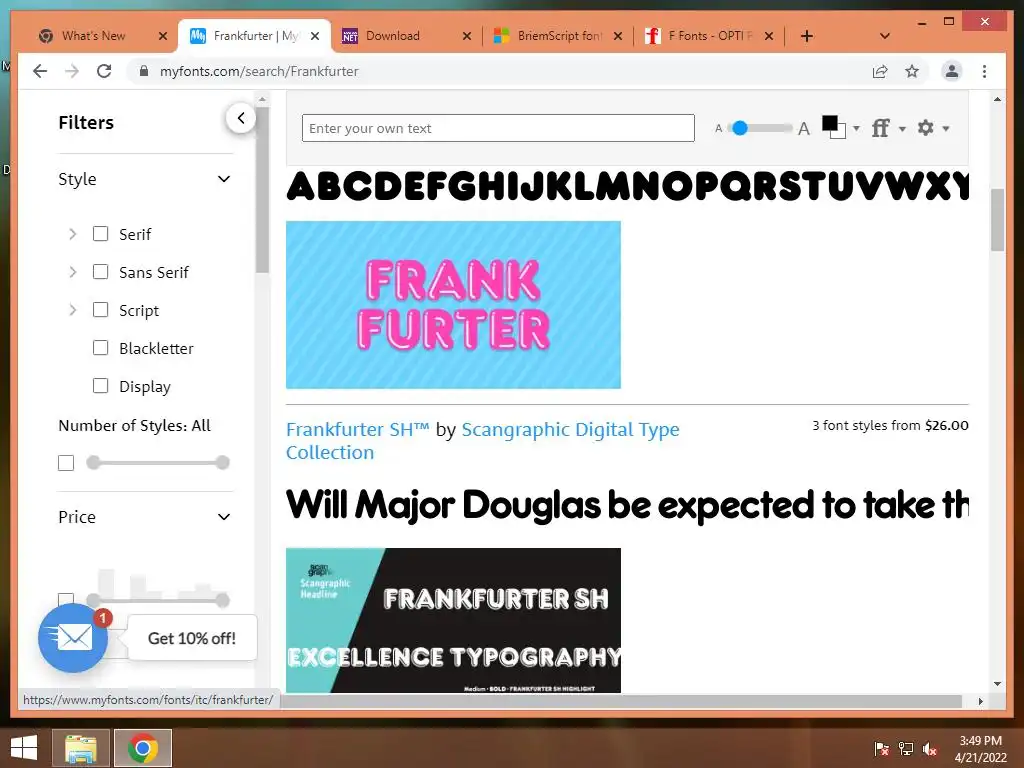Click the muted volume tray icon
Viewport: 1024px width, 768px height.
[x=930, y=748]
